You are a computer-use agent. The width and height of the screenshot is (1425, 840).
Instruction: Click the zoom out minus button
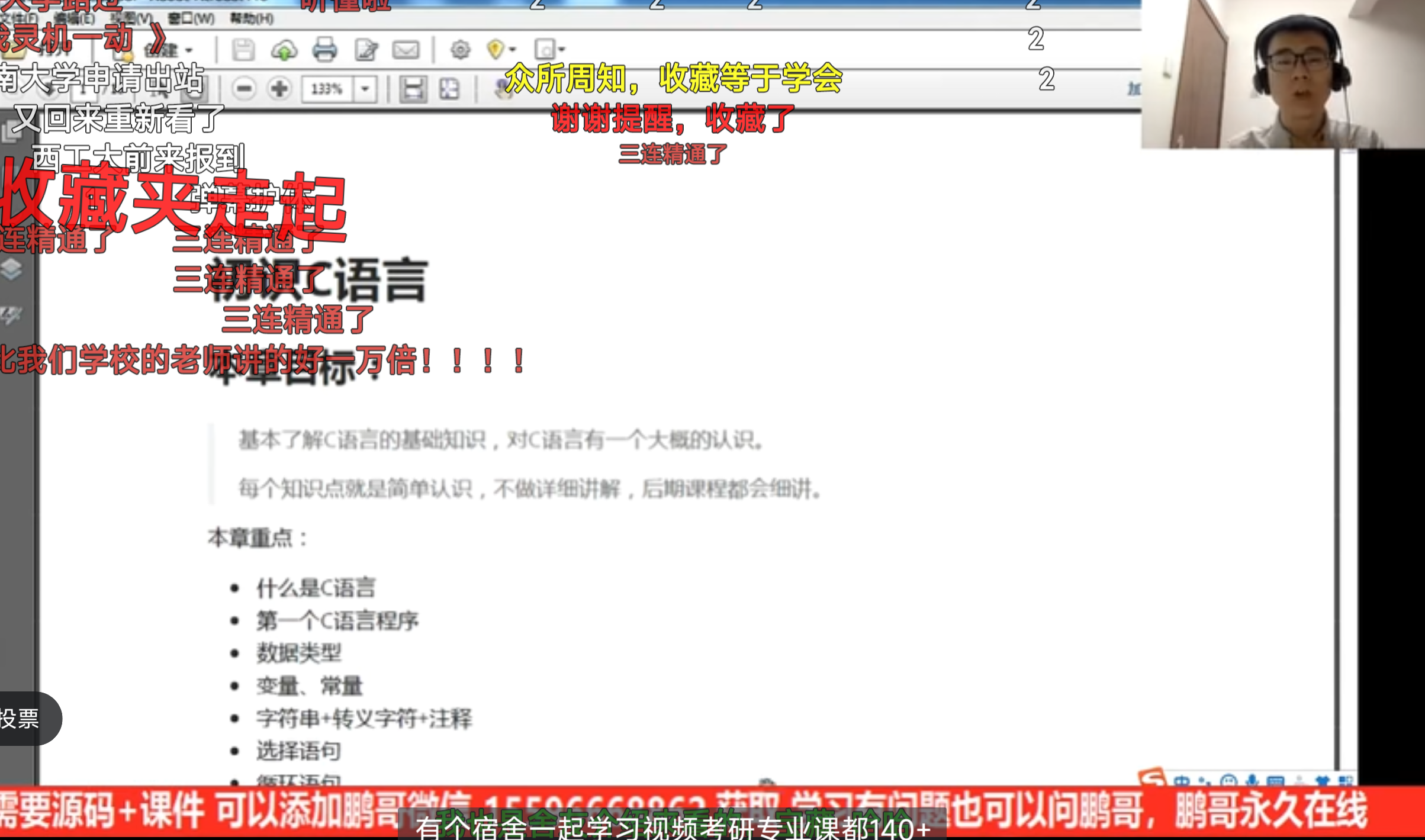tap(243, 89)
